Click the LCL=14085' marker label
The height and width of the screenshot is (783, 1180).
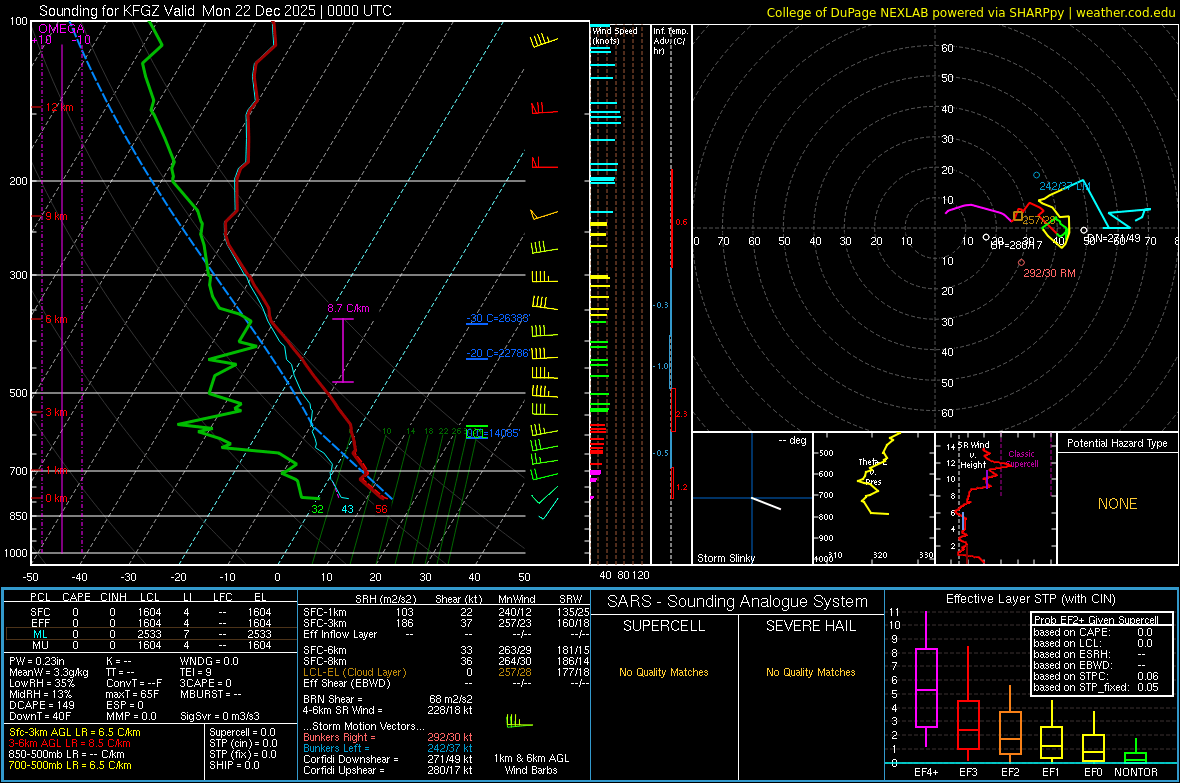tap(493, 434)
